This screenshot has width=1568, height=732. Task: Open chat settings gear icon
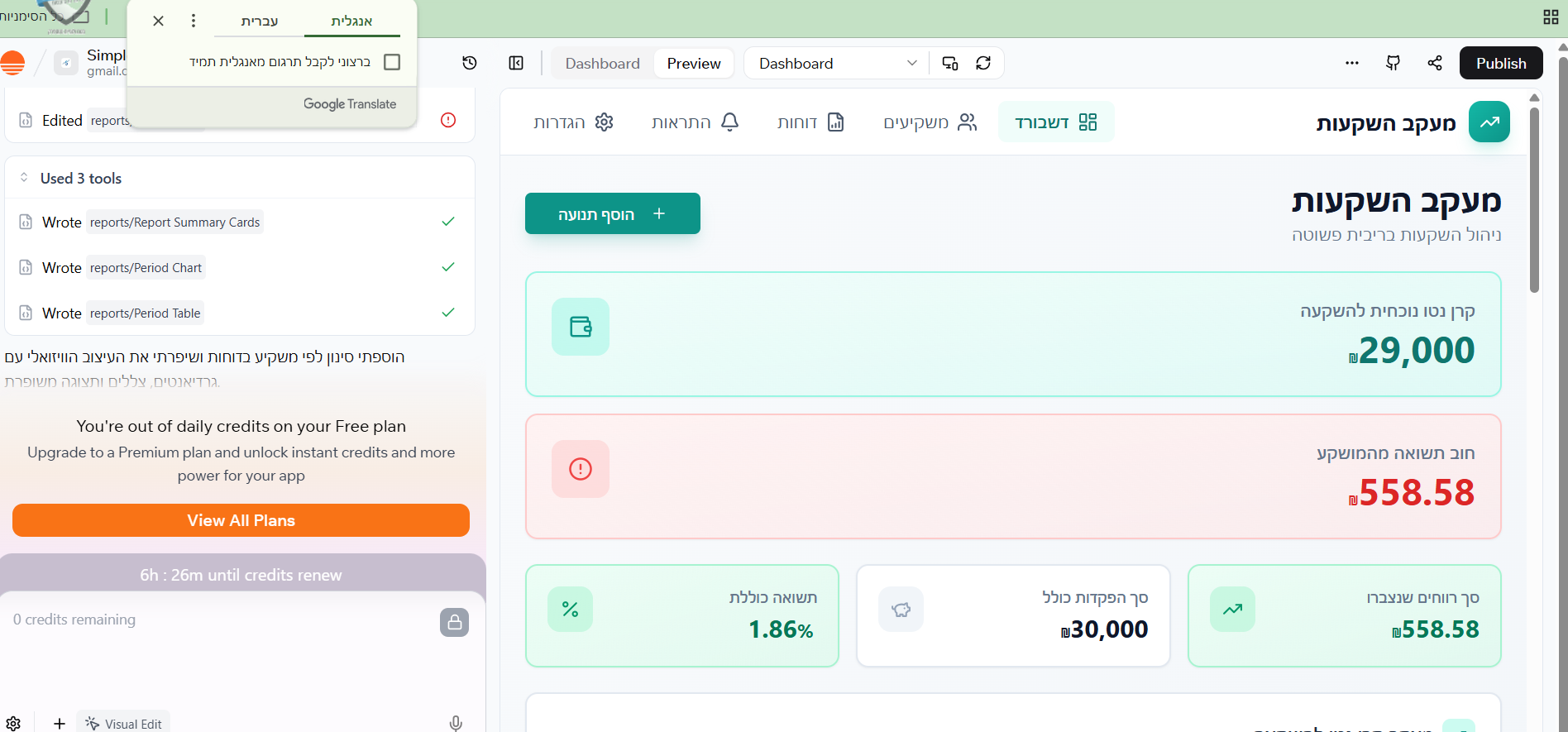(x=13, y=723)
